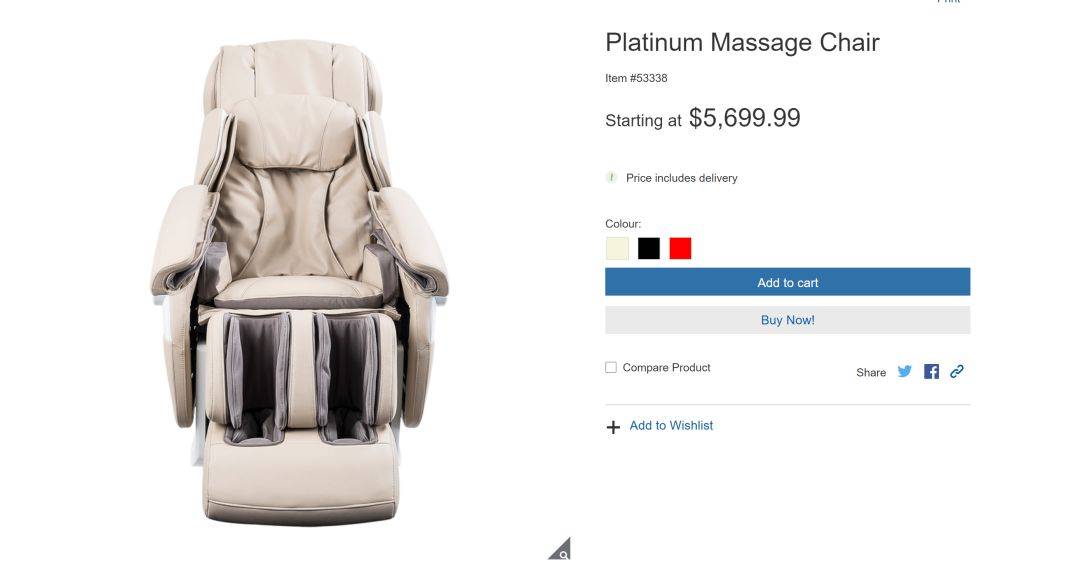Choose the cream colour swatch
This screenshot has width=1080, height=573.
[x=617, y=249]
